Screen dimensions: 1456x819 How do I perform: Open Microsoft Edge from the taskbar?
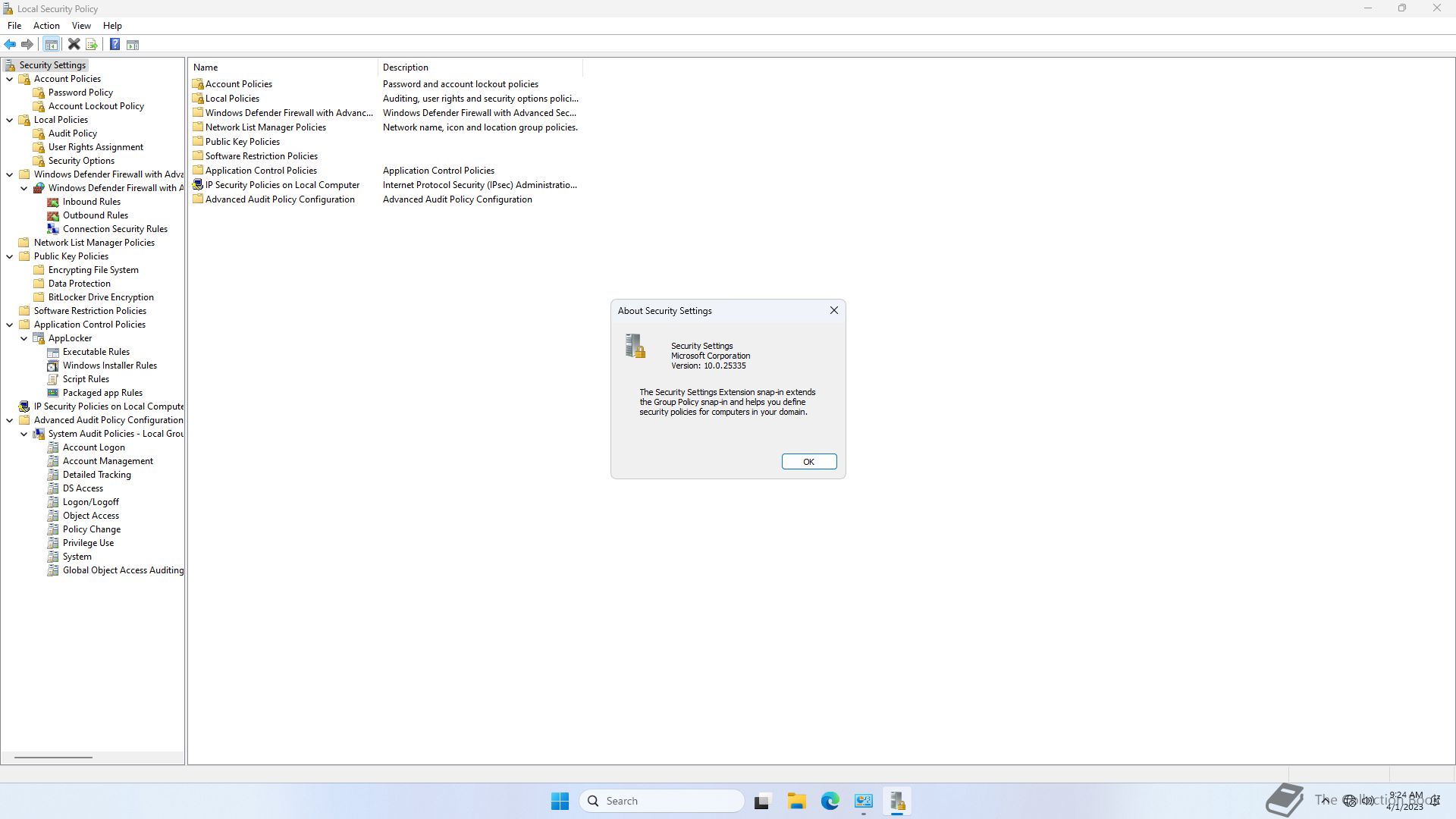[x=830, y=801]
